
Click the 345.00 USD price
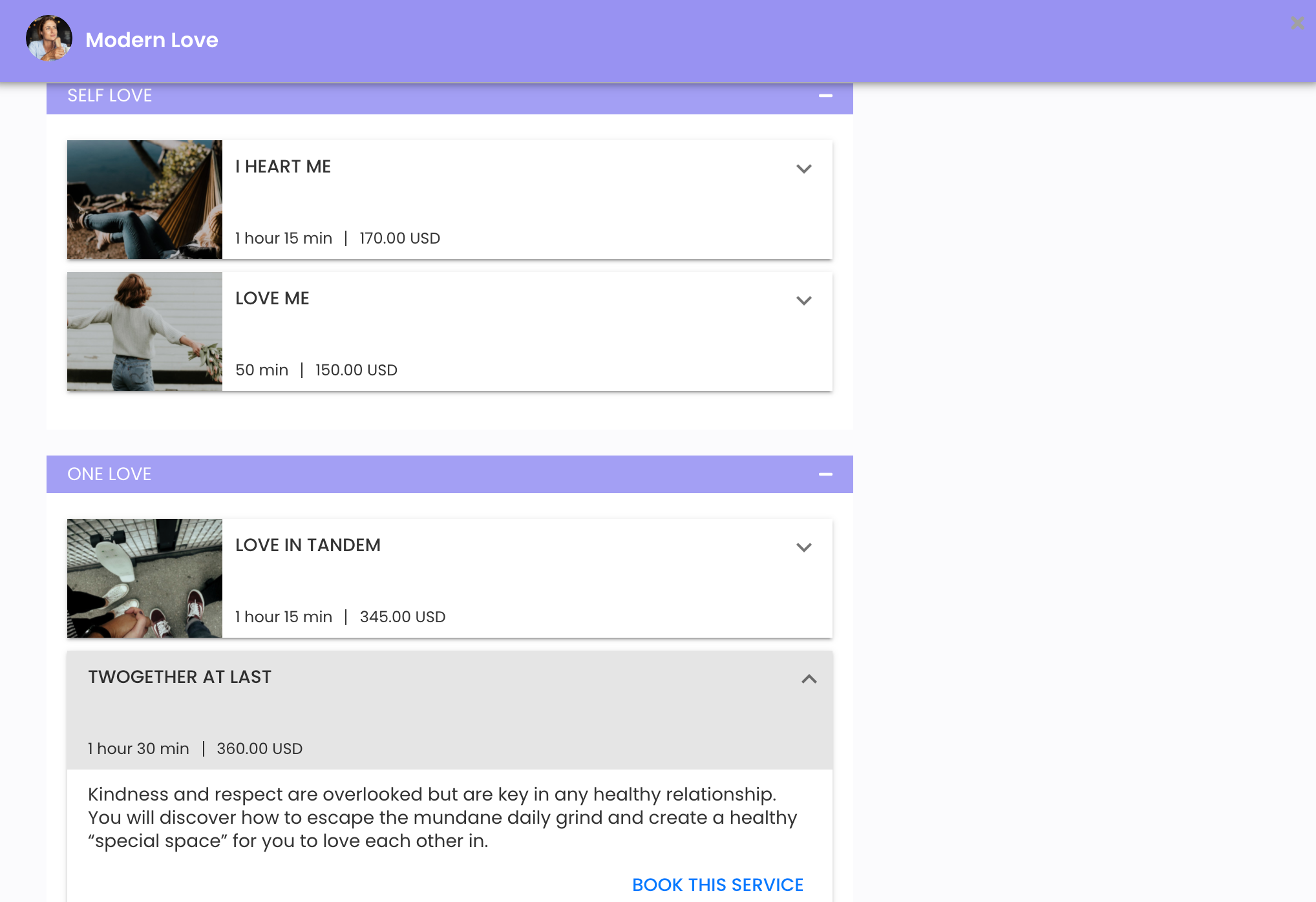[403, 617]
